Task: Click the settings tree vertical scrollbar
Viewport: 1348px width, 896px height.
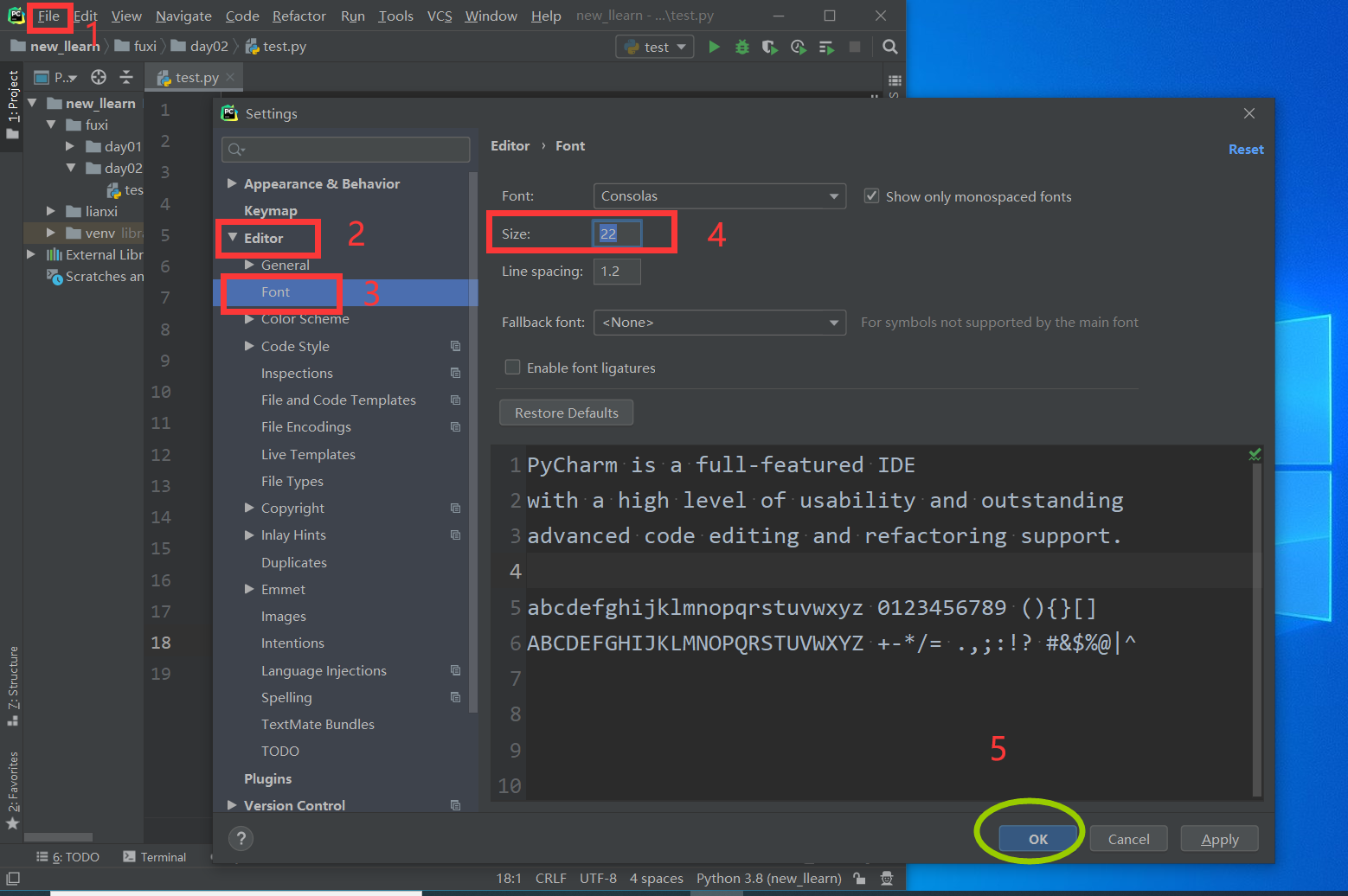Action: click(x=473, y=441)
